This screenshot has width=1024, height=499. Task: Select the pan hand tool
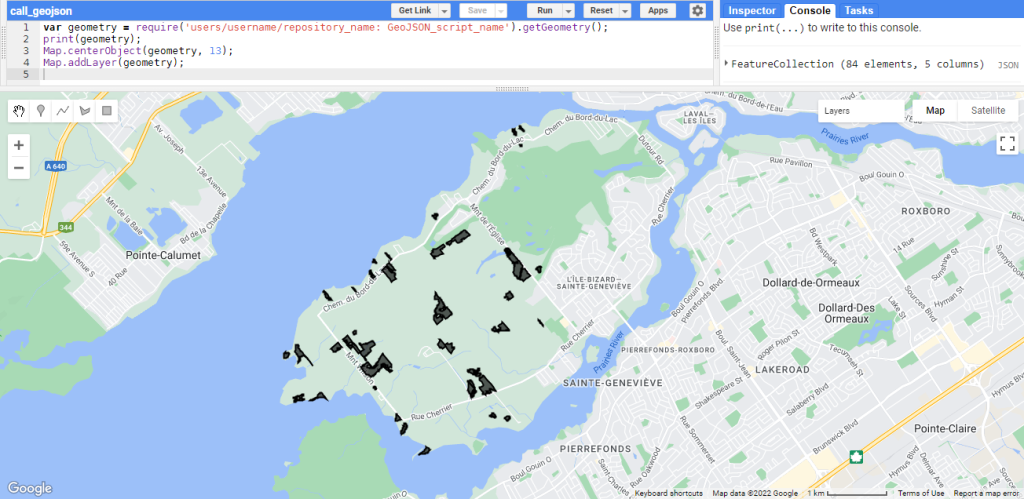tap(19, 111)
